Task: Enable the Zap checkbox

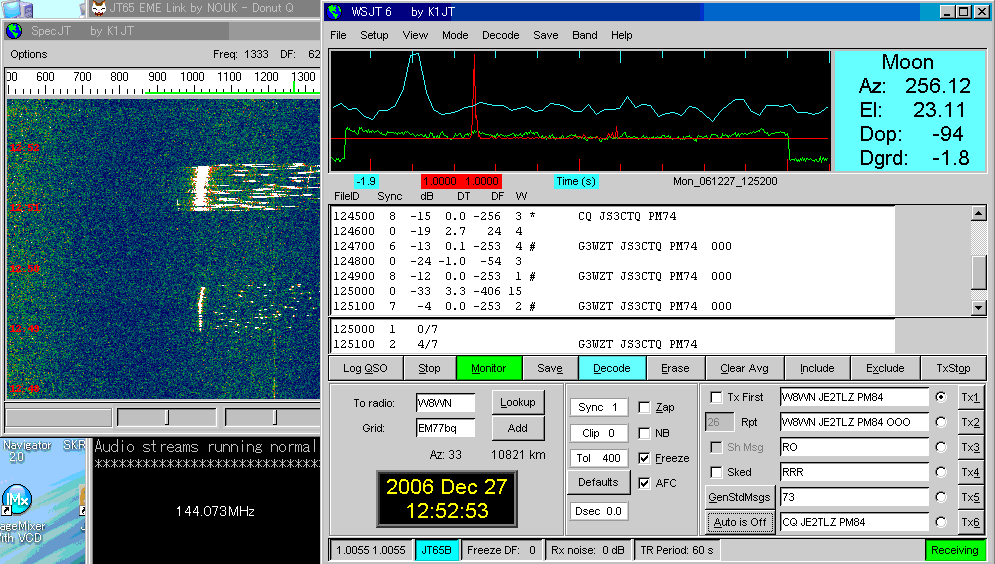Action: point(644,408)
